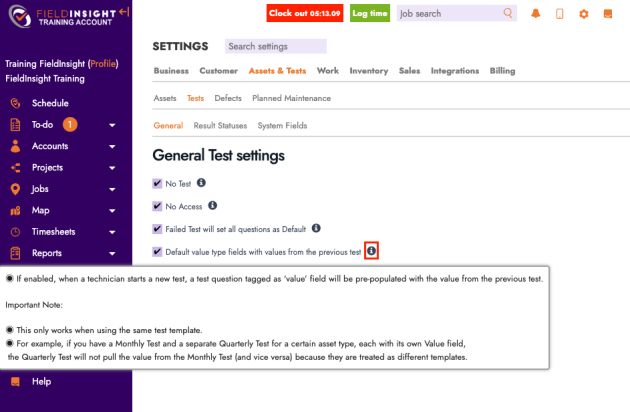Image resolution: width=630 pixels, height=412 pixels.
Task: Open the Customer settings tab
Action: click(219, 71)
